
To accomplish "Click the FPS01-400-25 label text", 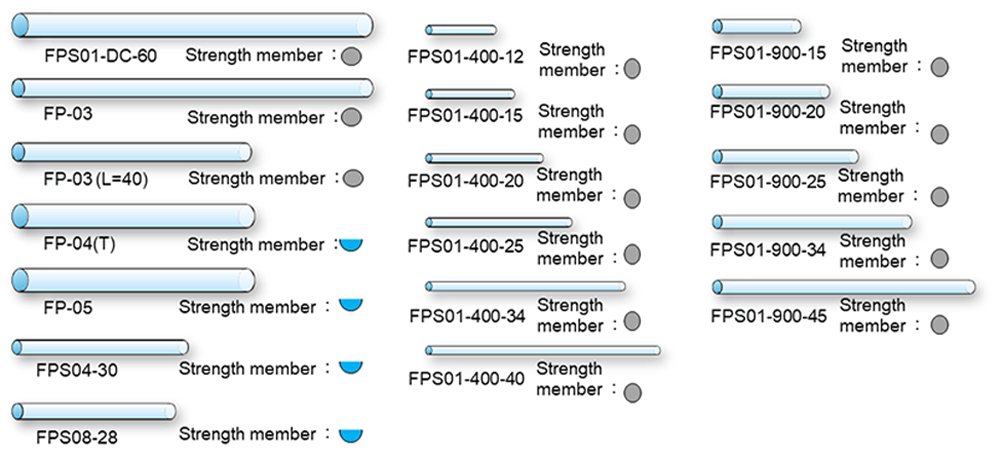I will coord(466,246).
